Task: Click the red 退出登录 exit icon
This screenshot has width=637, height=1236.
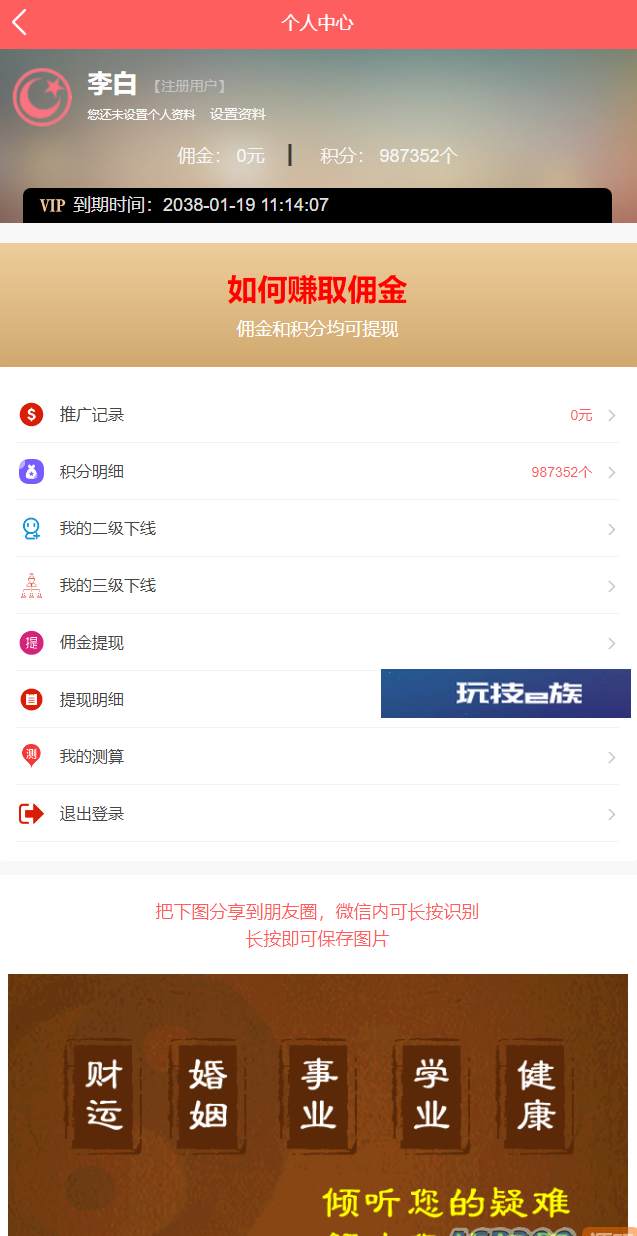Action: tap(31, 813)
